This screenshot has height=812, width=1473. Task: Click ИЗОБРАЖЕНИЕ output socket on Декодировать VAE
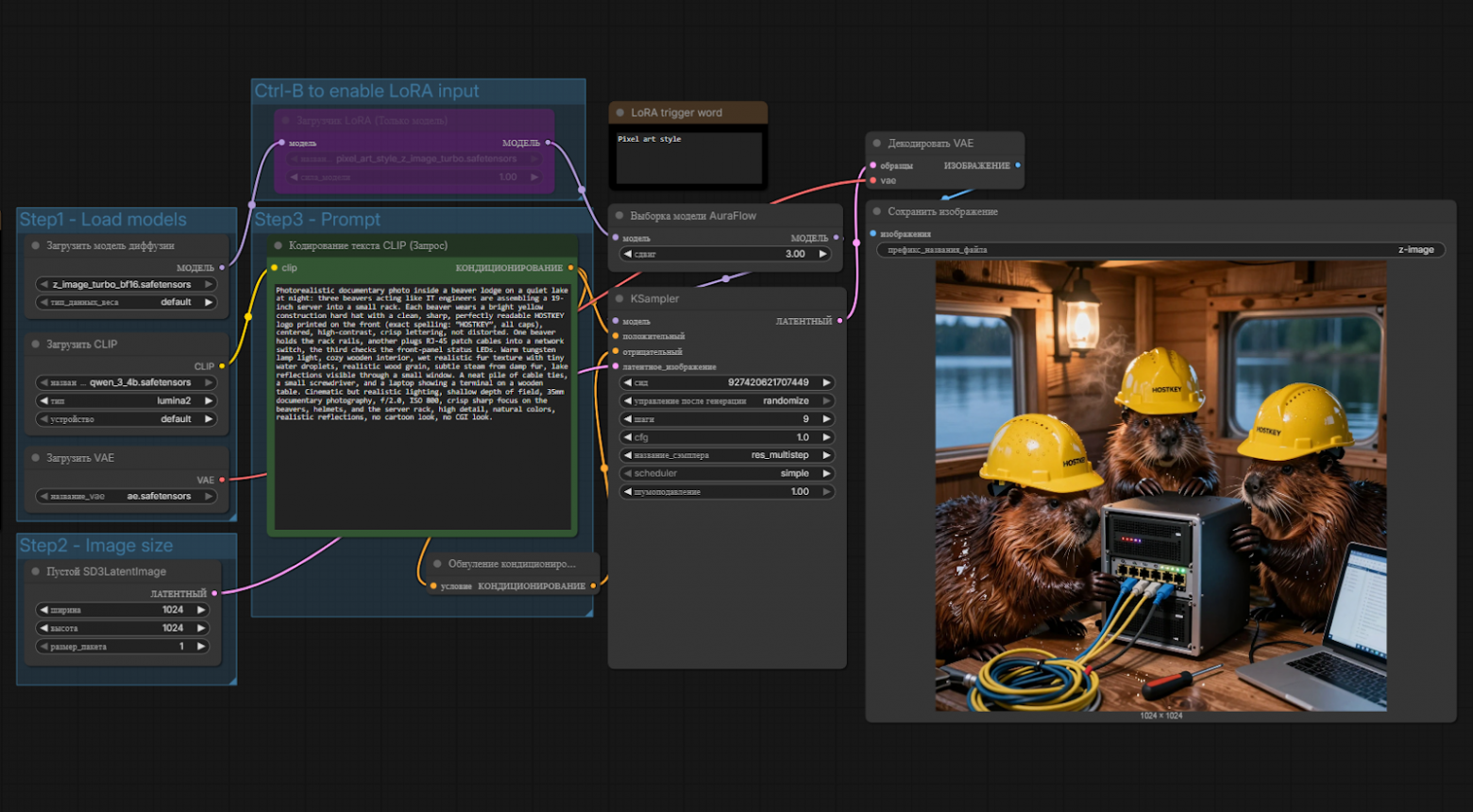[x=1017, y=165]
